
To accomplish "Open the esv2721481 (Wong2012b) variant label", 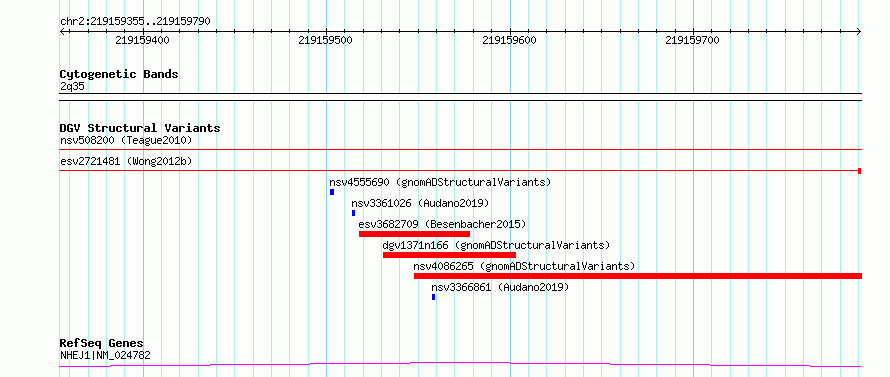I will coord(126,161).
